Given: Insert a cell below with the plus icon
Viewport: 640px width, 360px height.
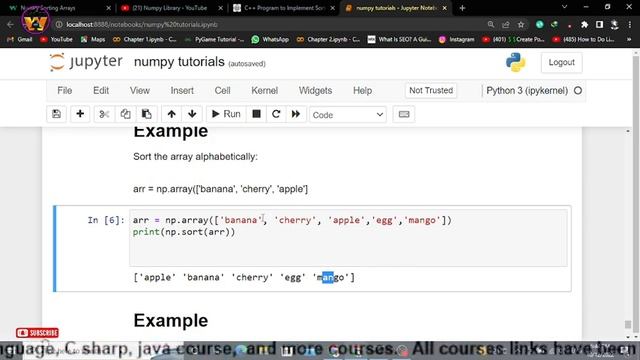Looking at the screenshot, I should [80, 114].
